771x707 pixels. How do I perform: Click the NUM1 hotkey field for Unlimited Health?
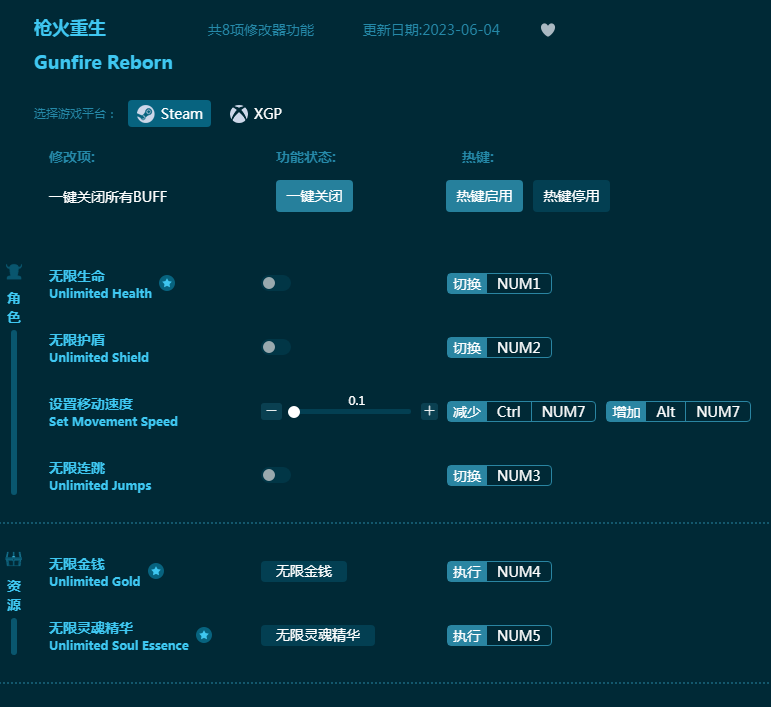[519, 284]
